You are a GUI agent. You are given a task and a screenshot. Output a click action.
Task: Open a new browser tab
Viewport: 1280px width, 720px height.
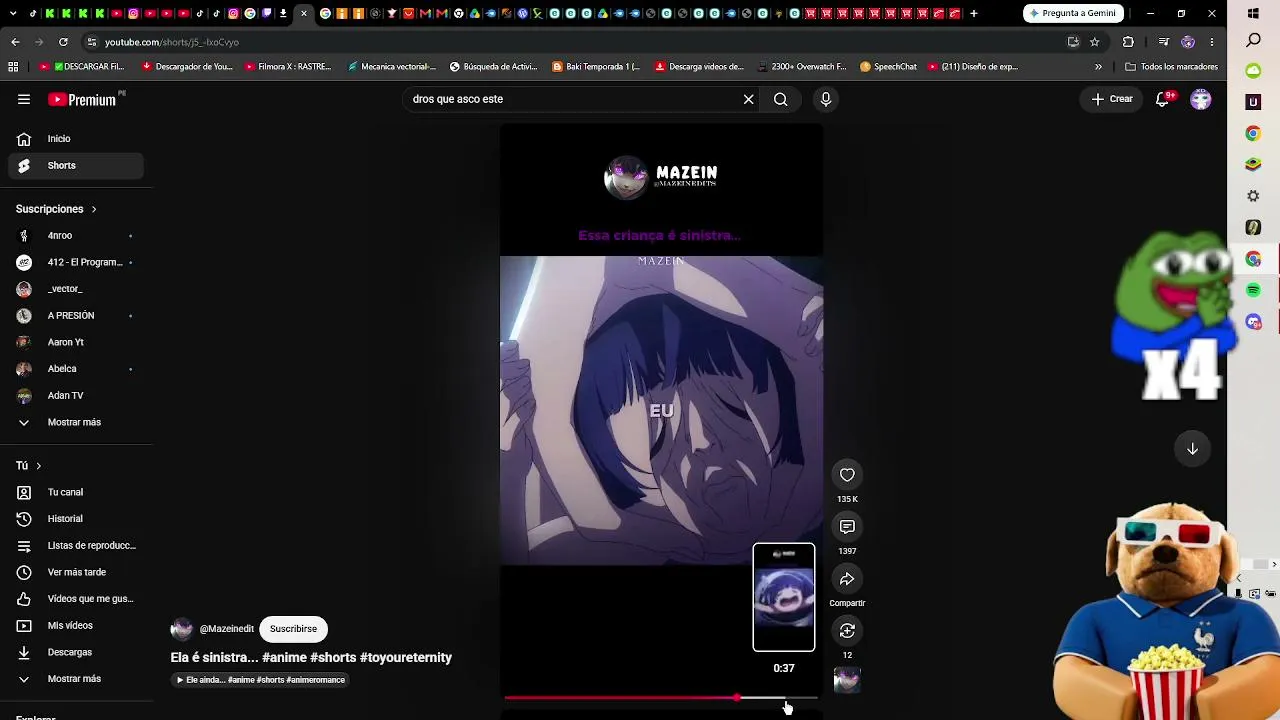coord(973,13)
